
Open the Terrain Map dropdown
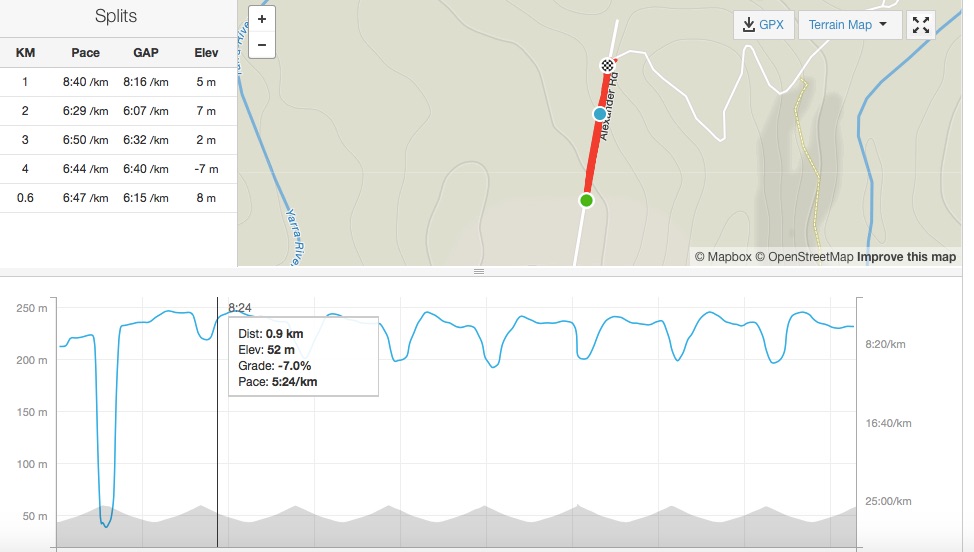(x=849, y=25)
